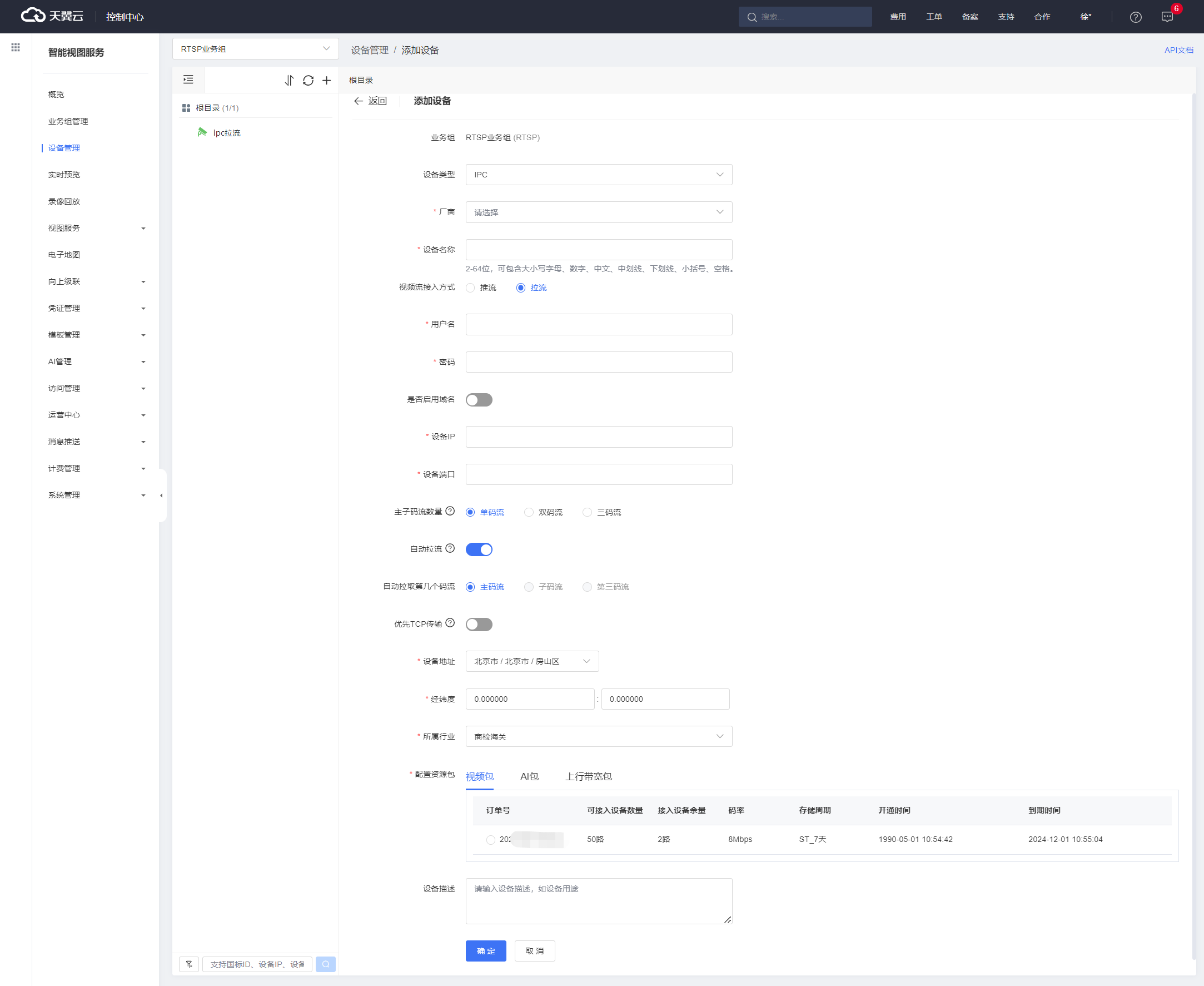Click the app grid launcher icon

coord(16,48)
